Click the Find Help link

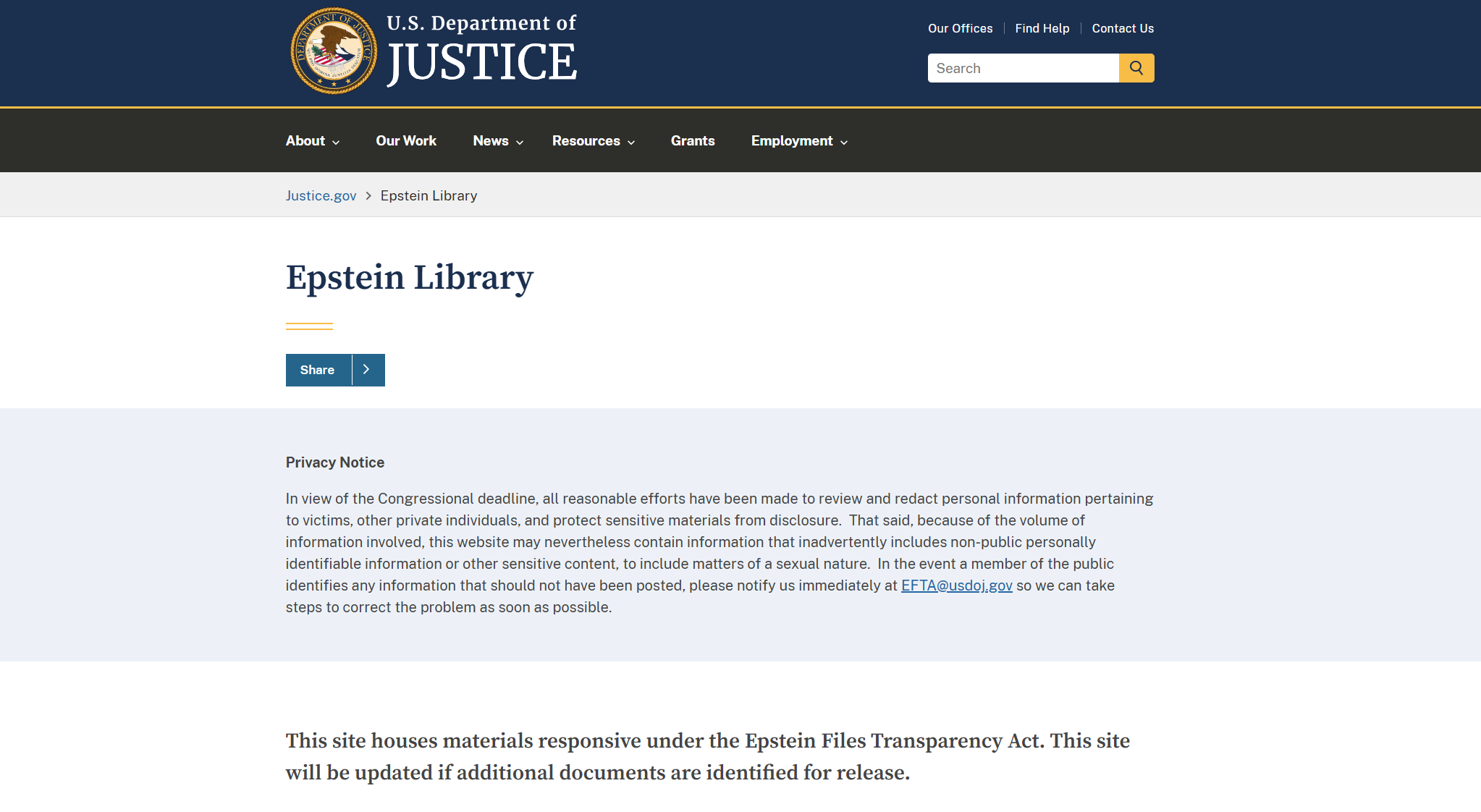[1042, 28]
